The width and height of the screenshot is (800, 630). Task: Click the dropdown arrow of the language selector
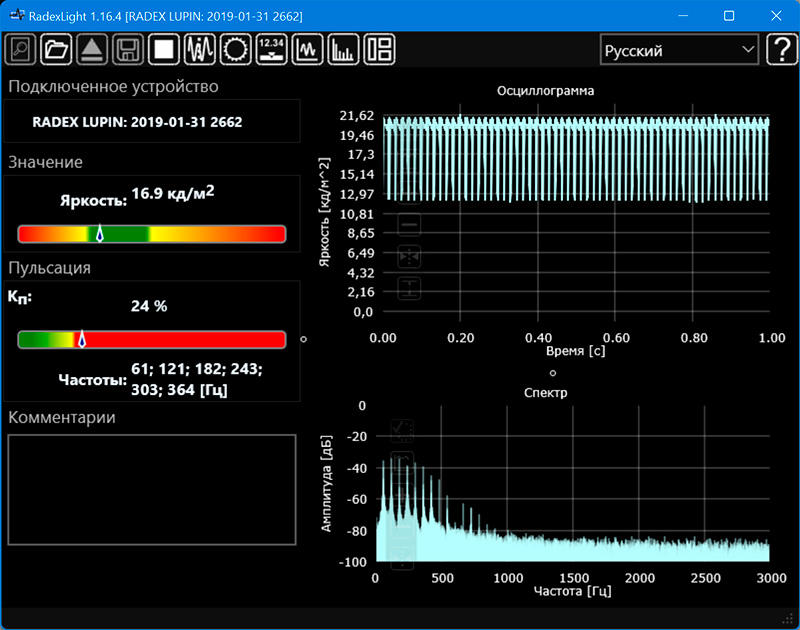point(748,50)
